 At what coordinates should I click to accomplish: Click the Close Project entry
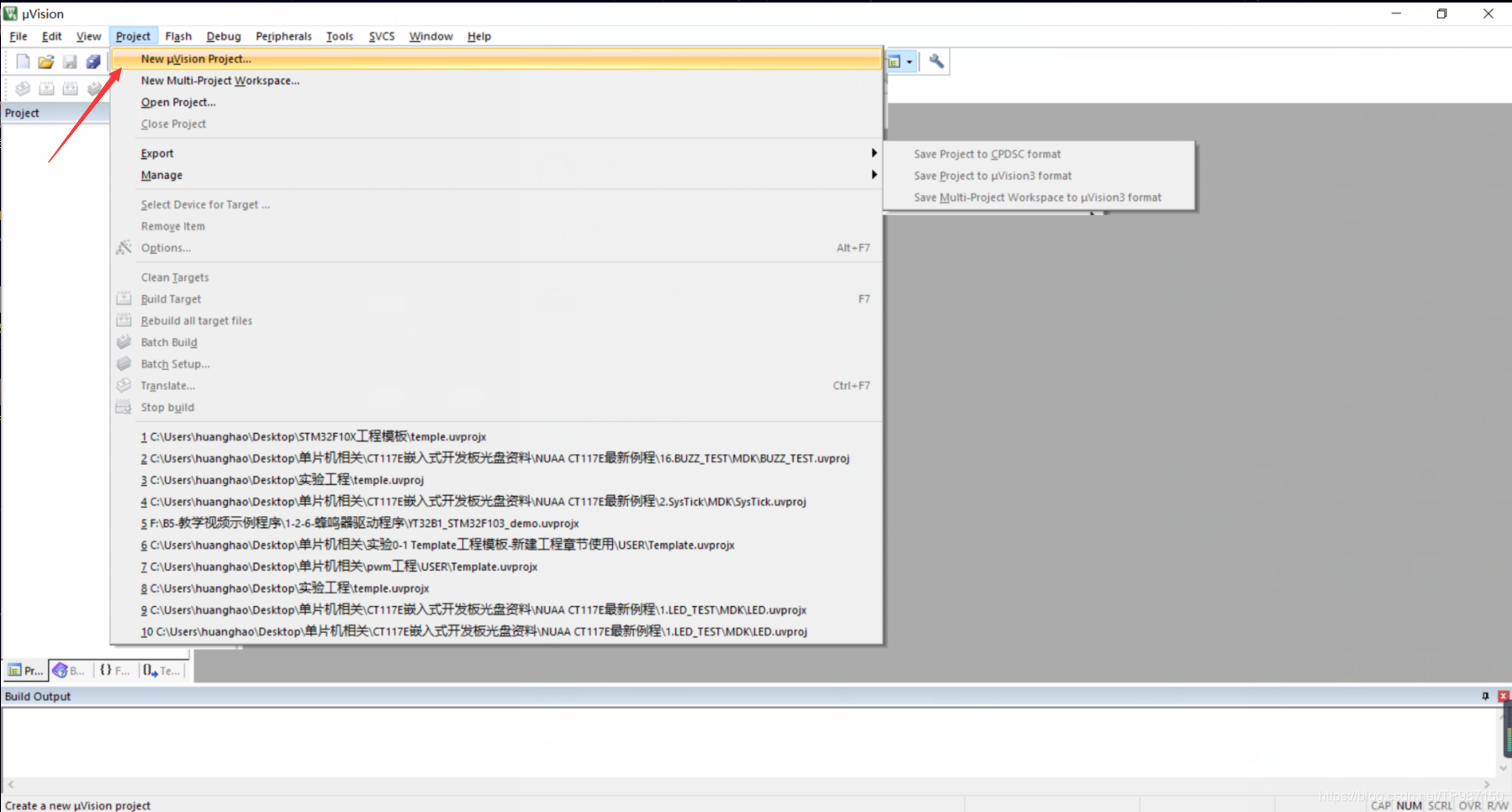coord(496,124)
